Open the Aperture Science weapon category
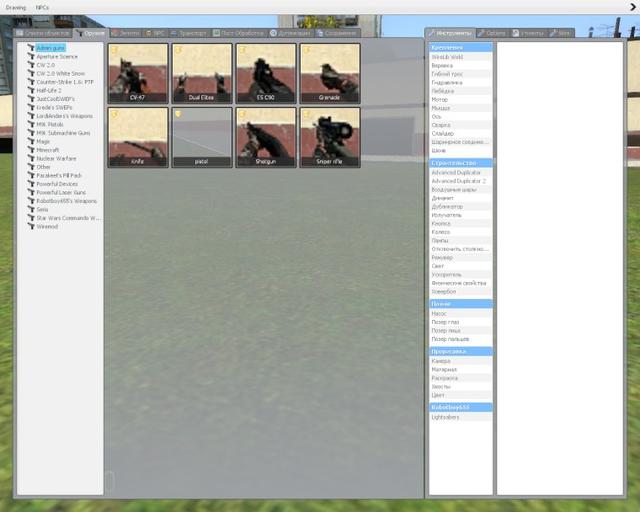The image size is (640, 512). coord(57,57)
